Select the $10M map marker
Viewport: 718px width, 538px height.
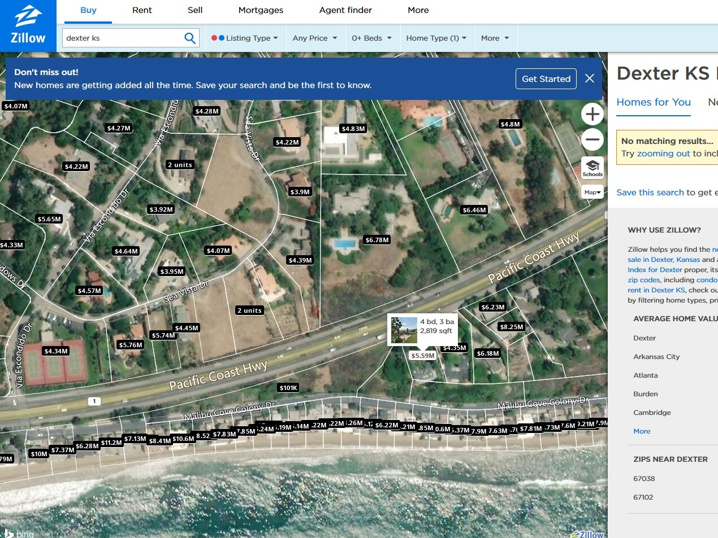click(39, 454)
